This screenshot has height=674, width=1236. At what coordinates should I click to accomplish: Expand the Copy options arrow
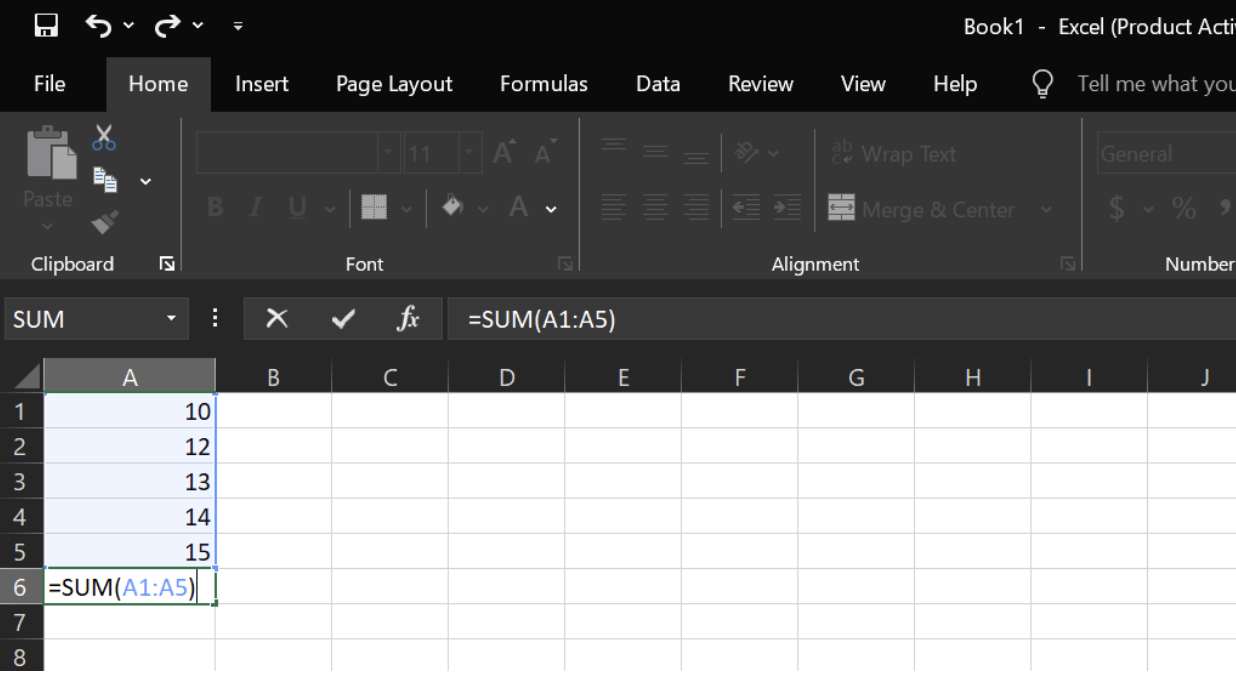[146, 181]
